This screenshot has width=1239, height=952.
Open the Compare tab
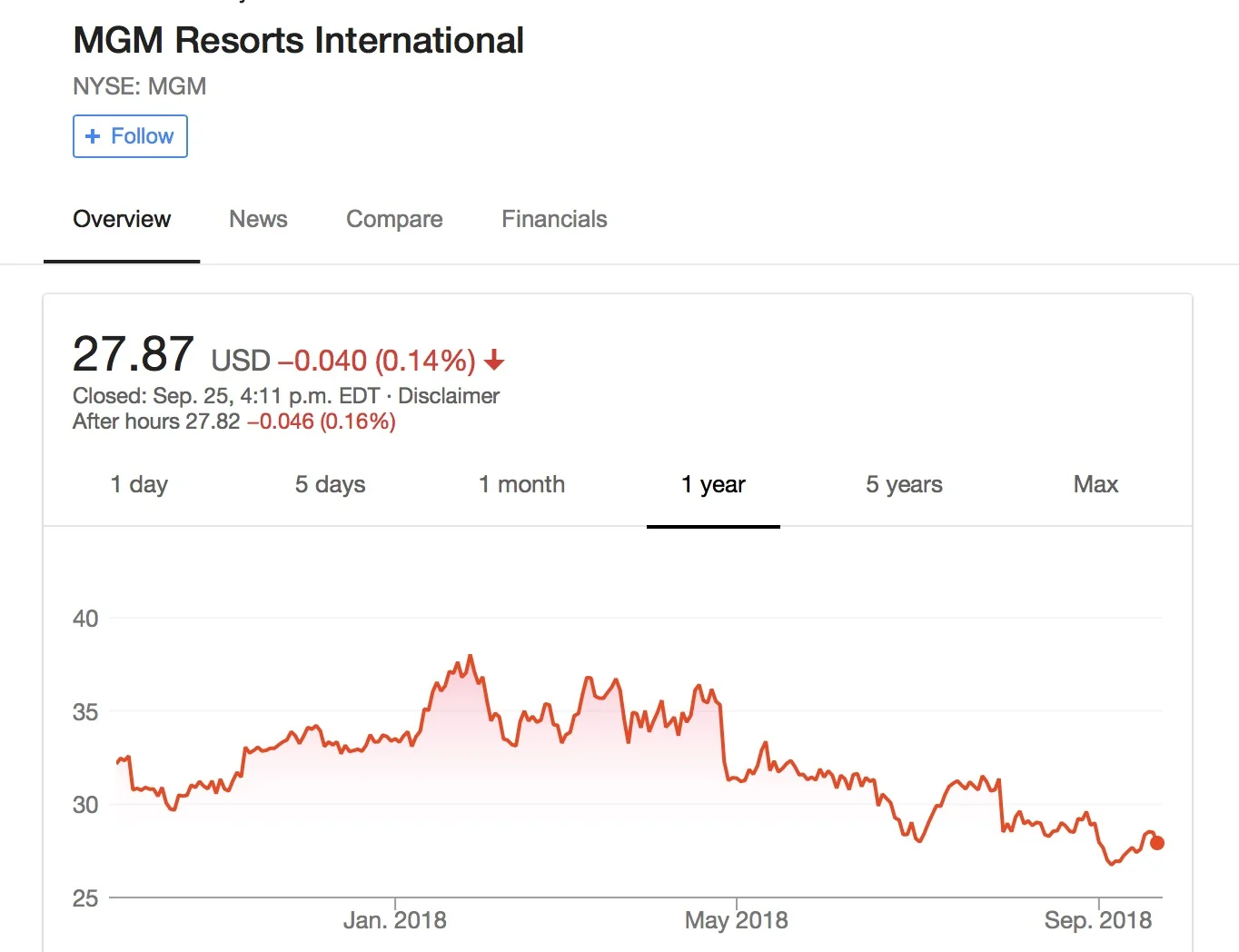tap(394, 219)
